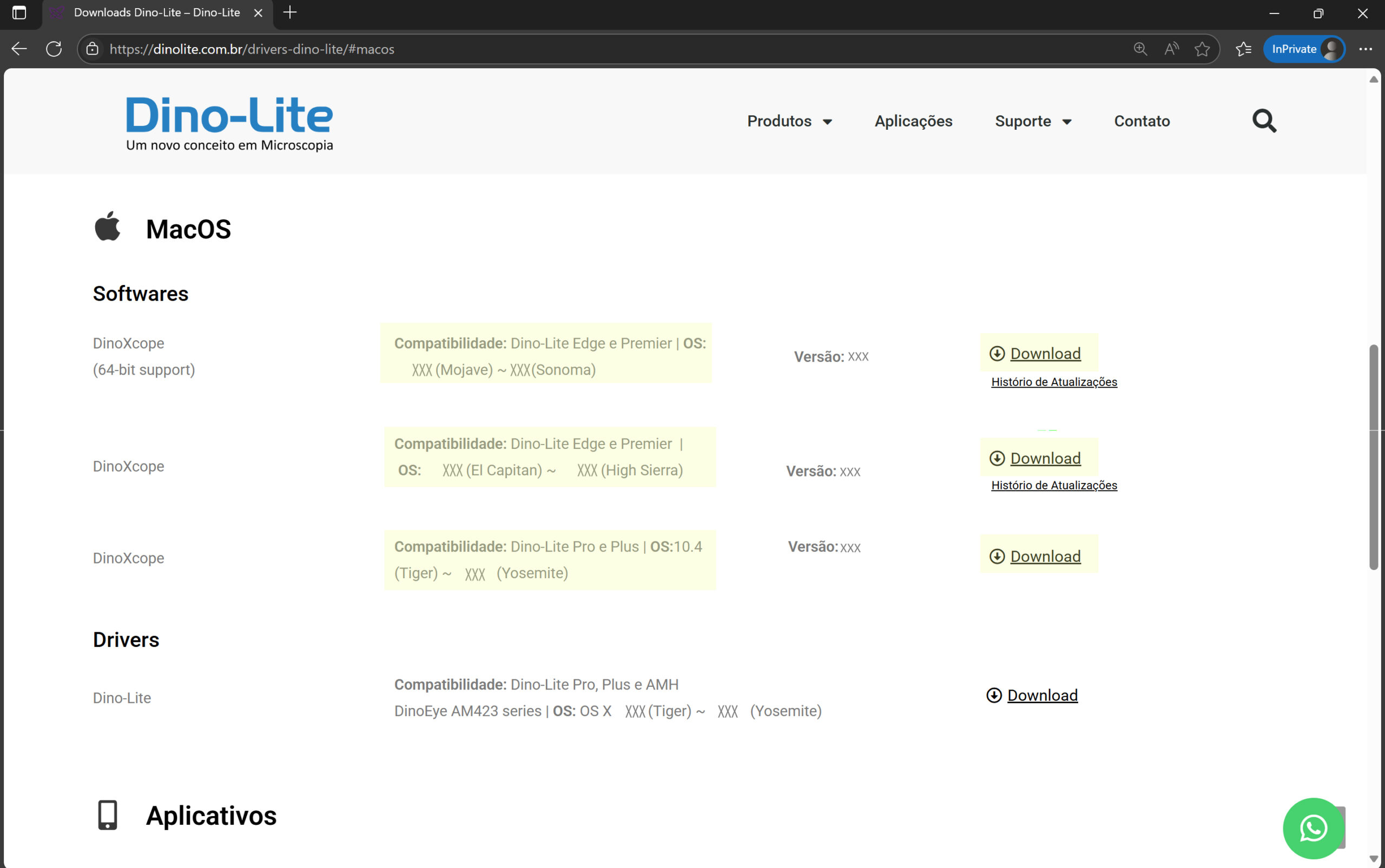Open the site search magnifier icon
Screen dimensions: 1385x868
click(1264, 121)
